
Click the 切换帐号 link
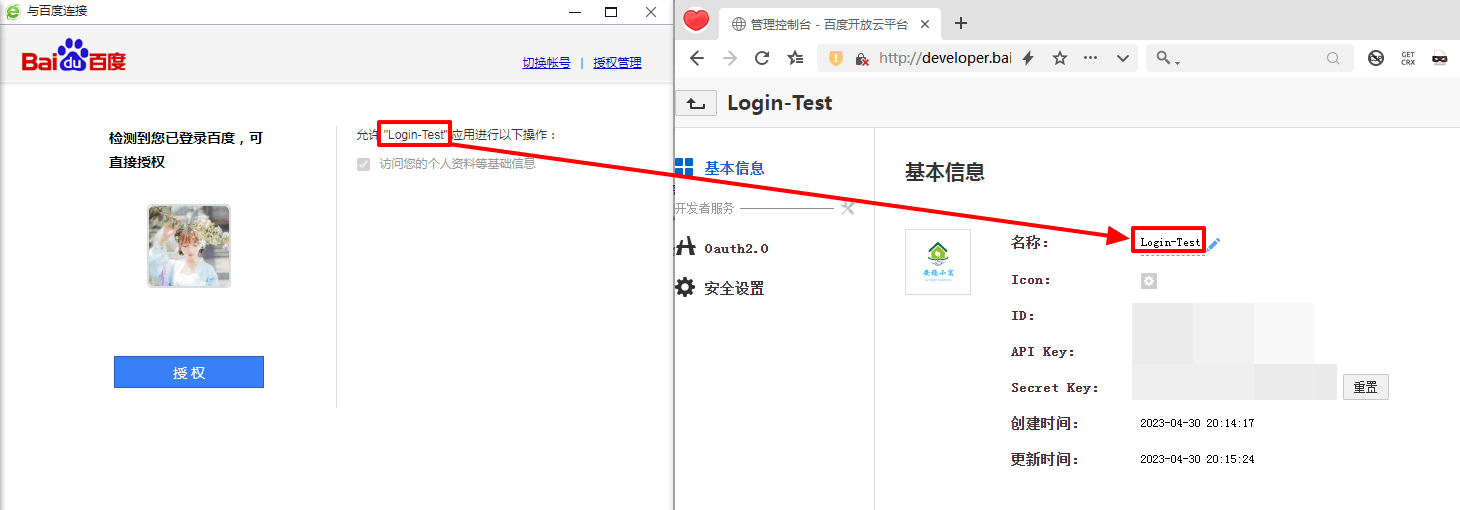[546, 63]
